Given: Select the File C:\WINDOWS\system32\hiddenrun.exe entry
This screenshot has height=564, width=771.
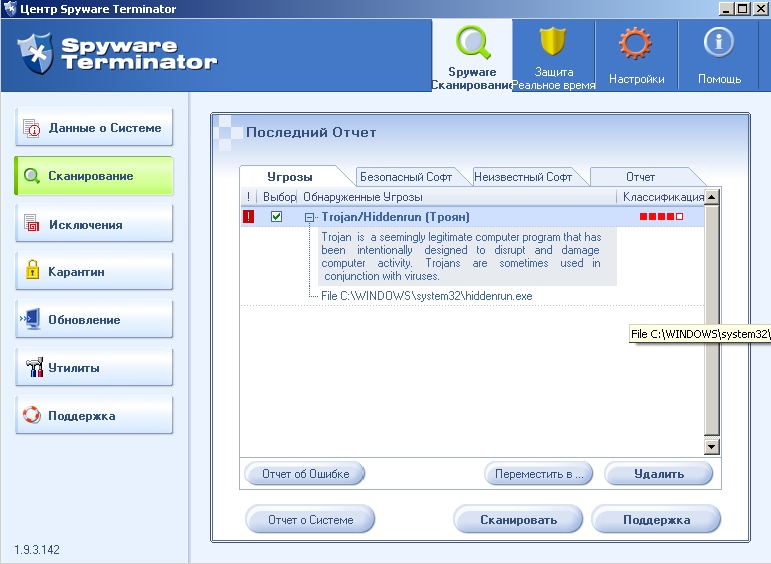Looking at the screenshot, I should click(x=426, y=296).
